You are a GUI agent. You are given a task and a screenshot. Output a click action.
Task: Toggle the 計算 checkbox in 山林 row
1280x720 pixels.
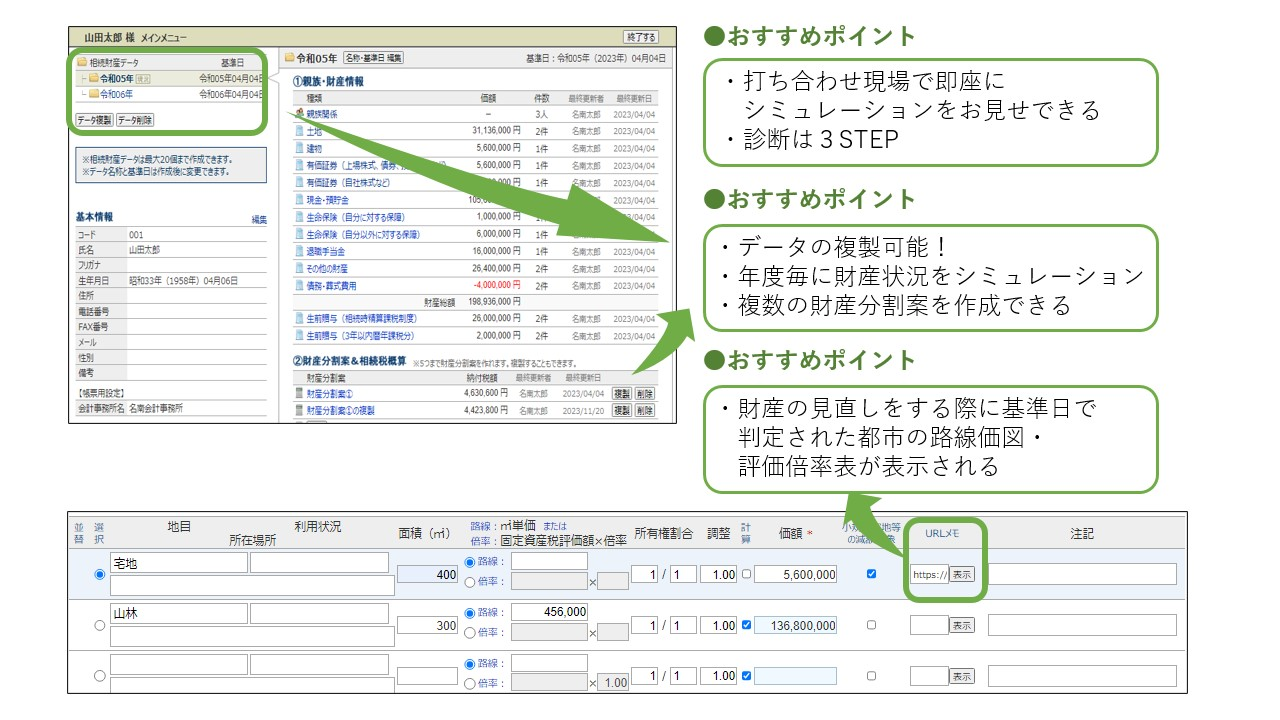click(x=746, y=625)
